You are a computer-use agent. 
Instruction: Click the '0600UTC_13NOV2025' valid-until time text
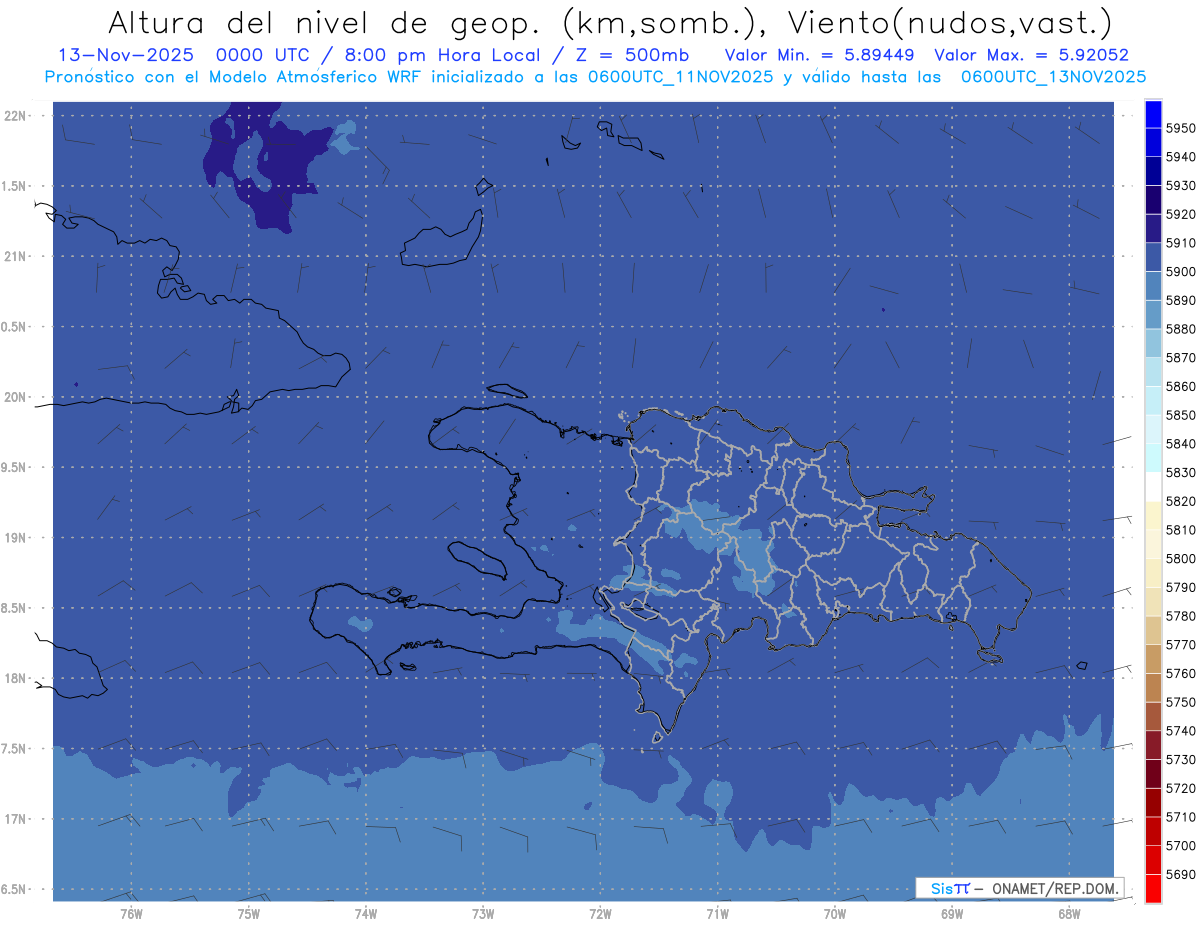pyautogui.click(x=1053, y=76)
